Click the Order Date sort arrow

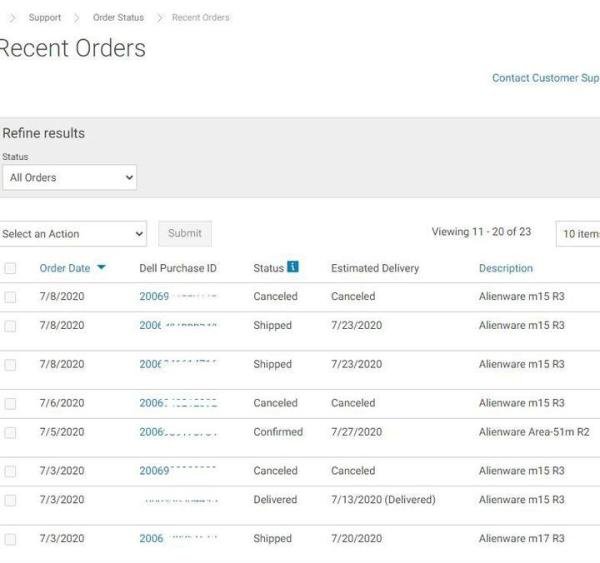pyautogui.click(x=101, y=267)
